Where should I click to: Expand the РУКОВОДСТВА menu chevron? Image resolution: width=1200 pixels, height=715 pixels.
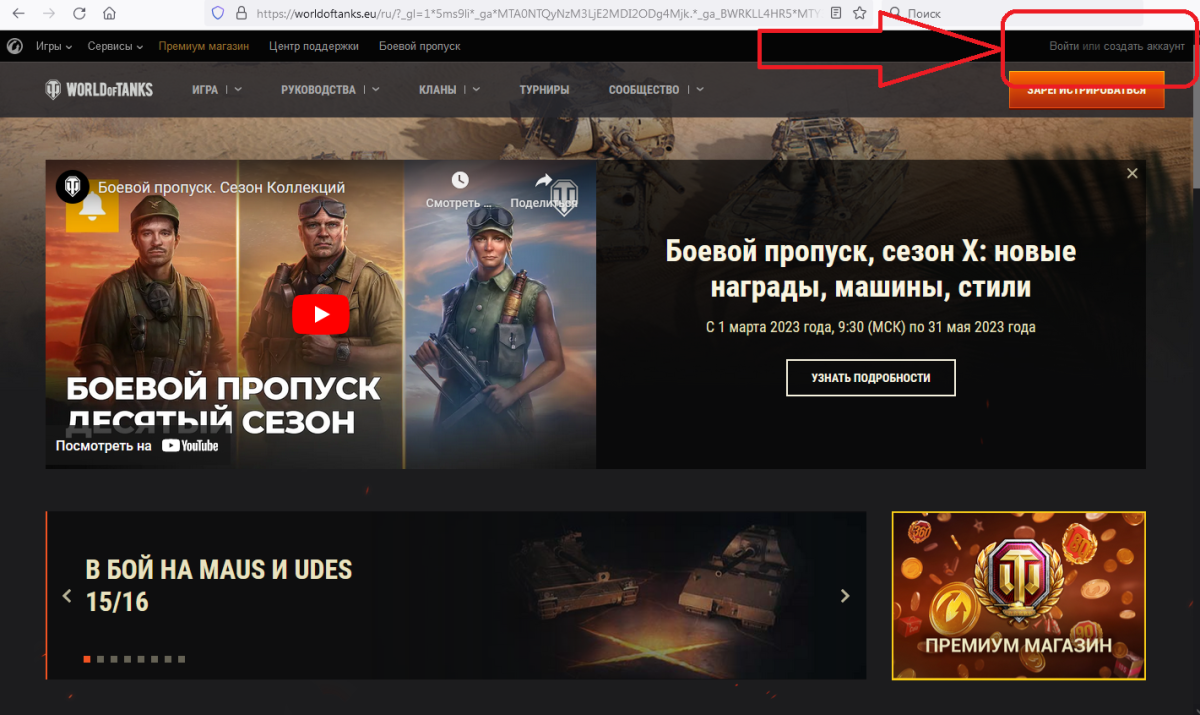point(375,89)
